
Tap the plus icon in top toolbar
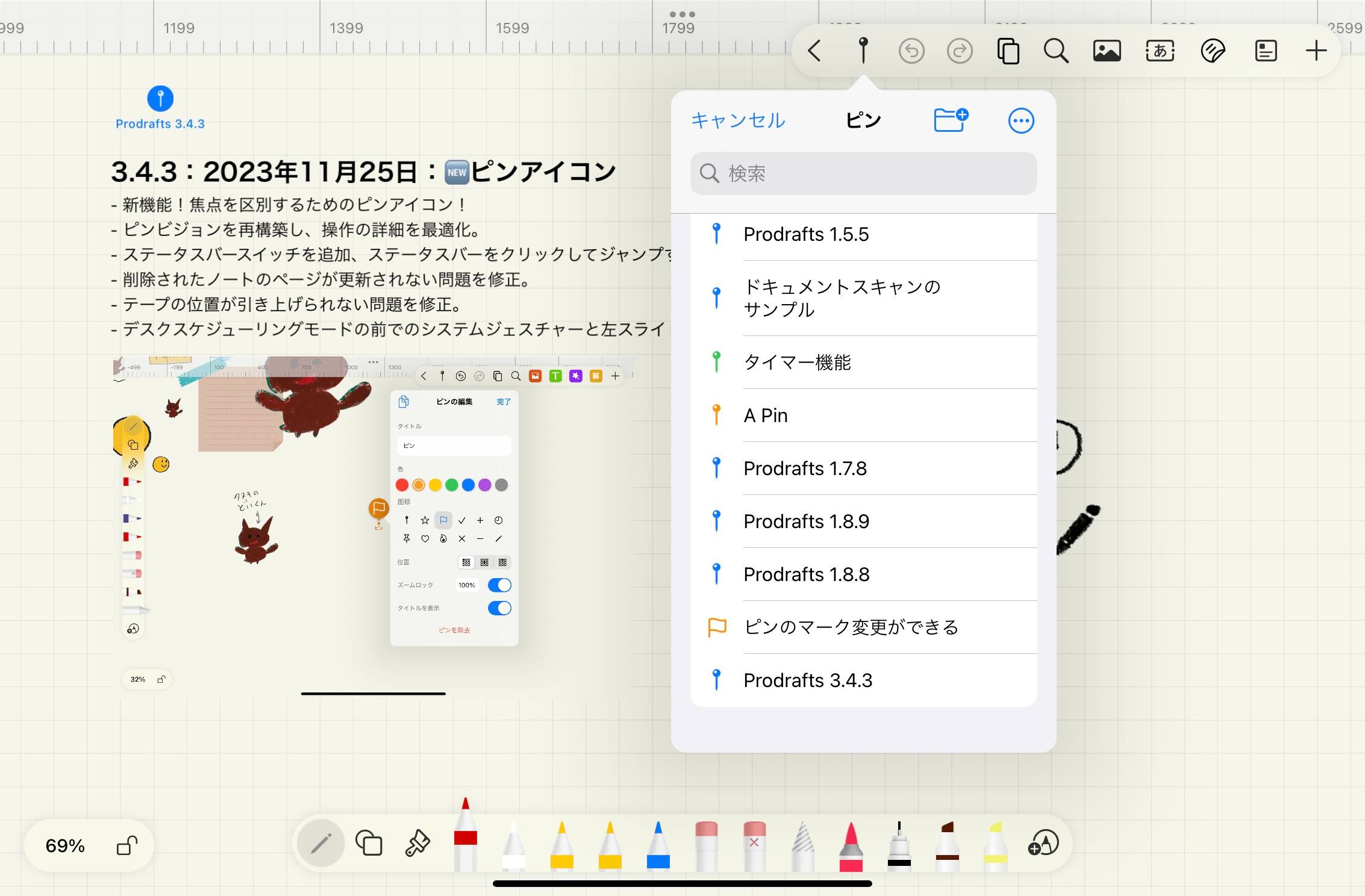[1316, 51]
